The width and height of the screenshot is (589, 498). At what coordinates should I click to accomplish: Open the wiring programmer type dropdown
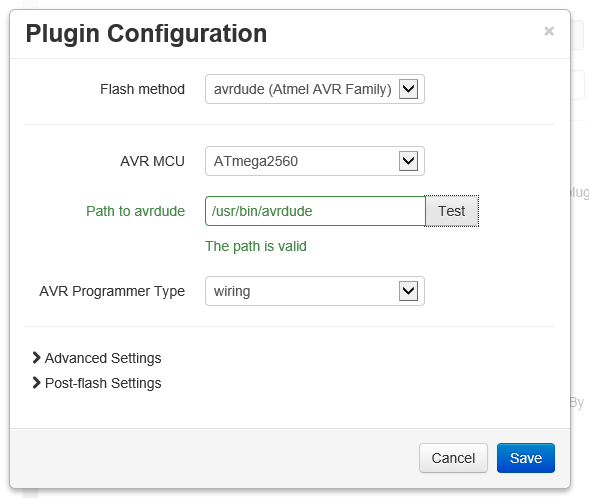[315, 291]
